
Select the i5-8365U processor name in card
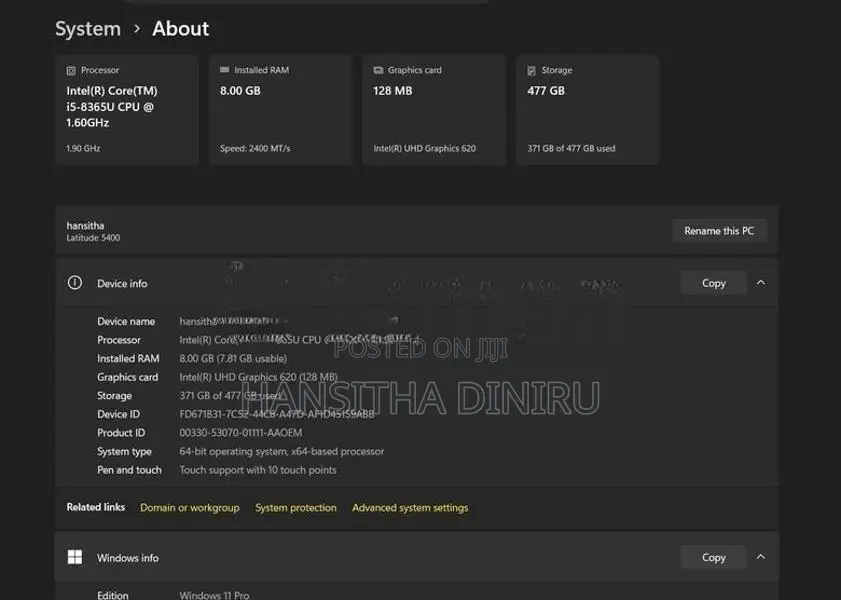[x=112, y=107]
